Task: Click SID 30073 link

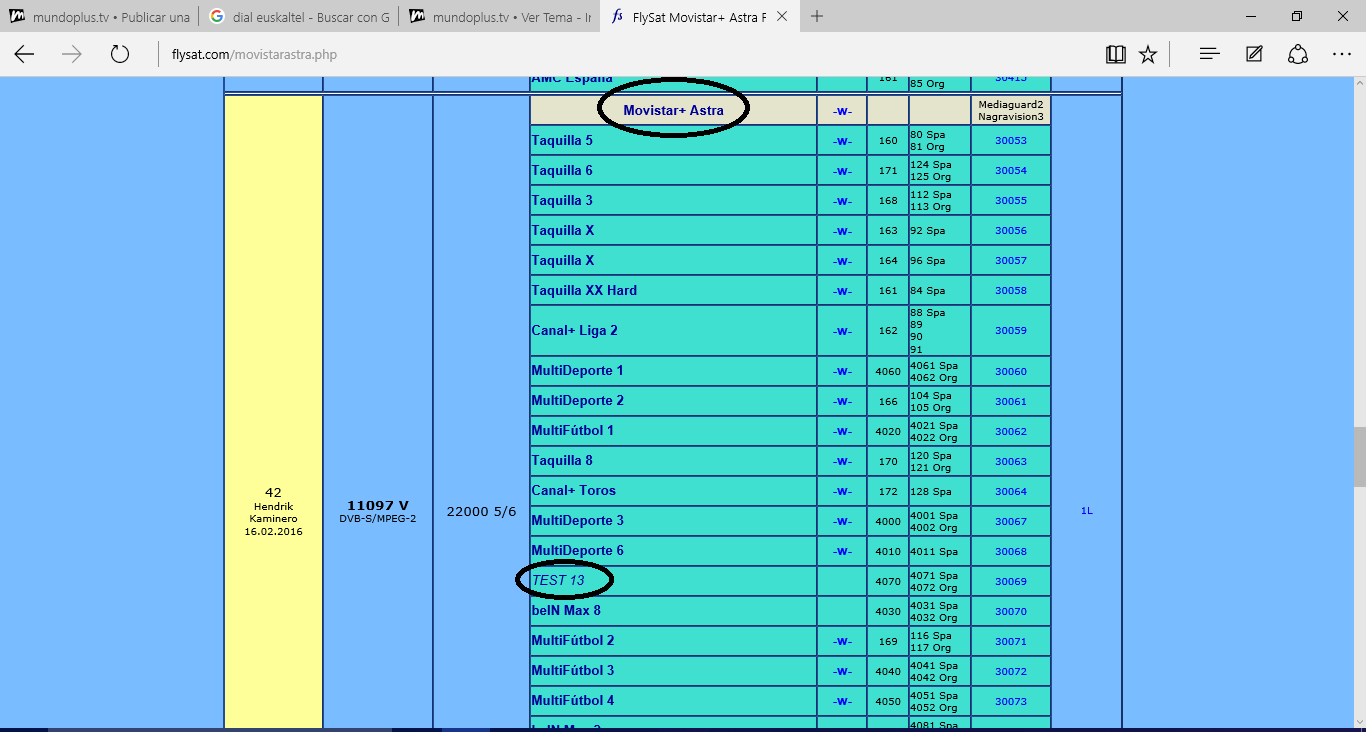Action: click(1011, 701)
